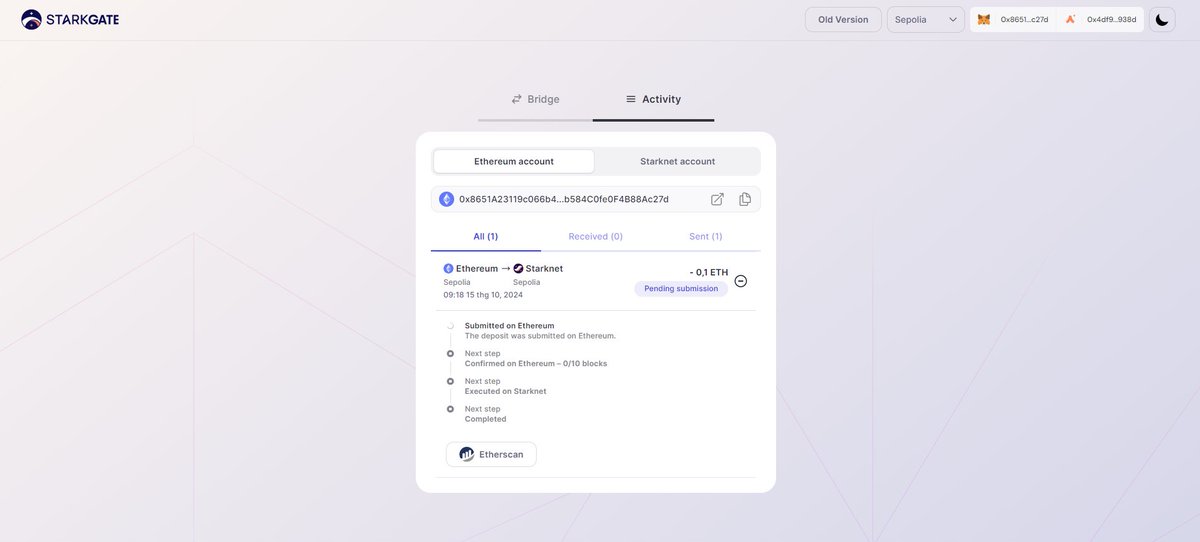Click the spinner beside Submitted on Ethereum
This screenshot has width=1200, height=542.
[450, 326]
